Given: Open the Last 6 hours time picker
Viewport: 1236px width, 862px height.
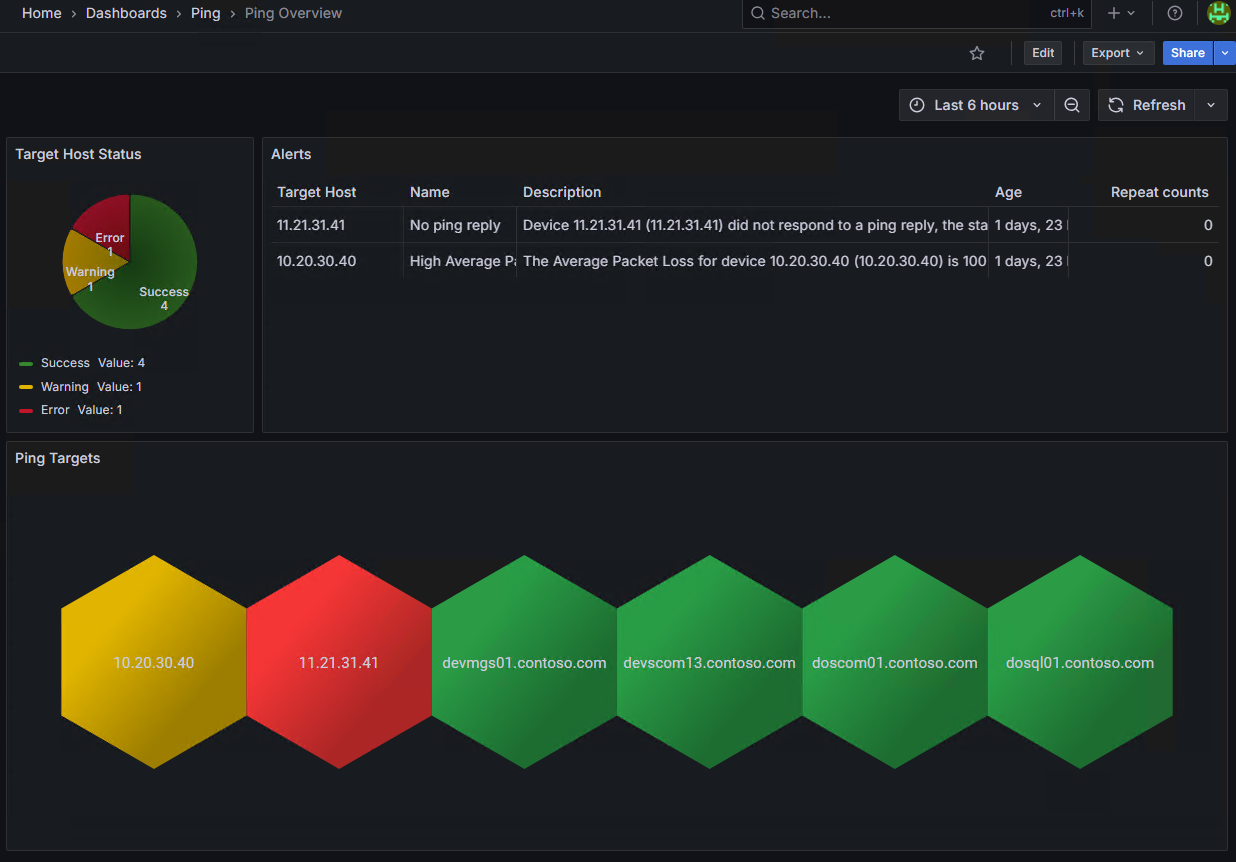Looking at the screenshot, I should pyautogui.click(x=976, y=105).
